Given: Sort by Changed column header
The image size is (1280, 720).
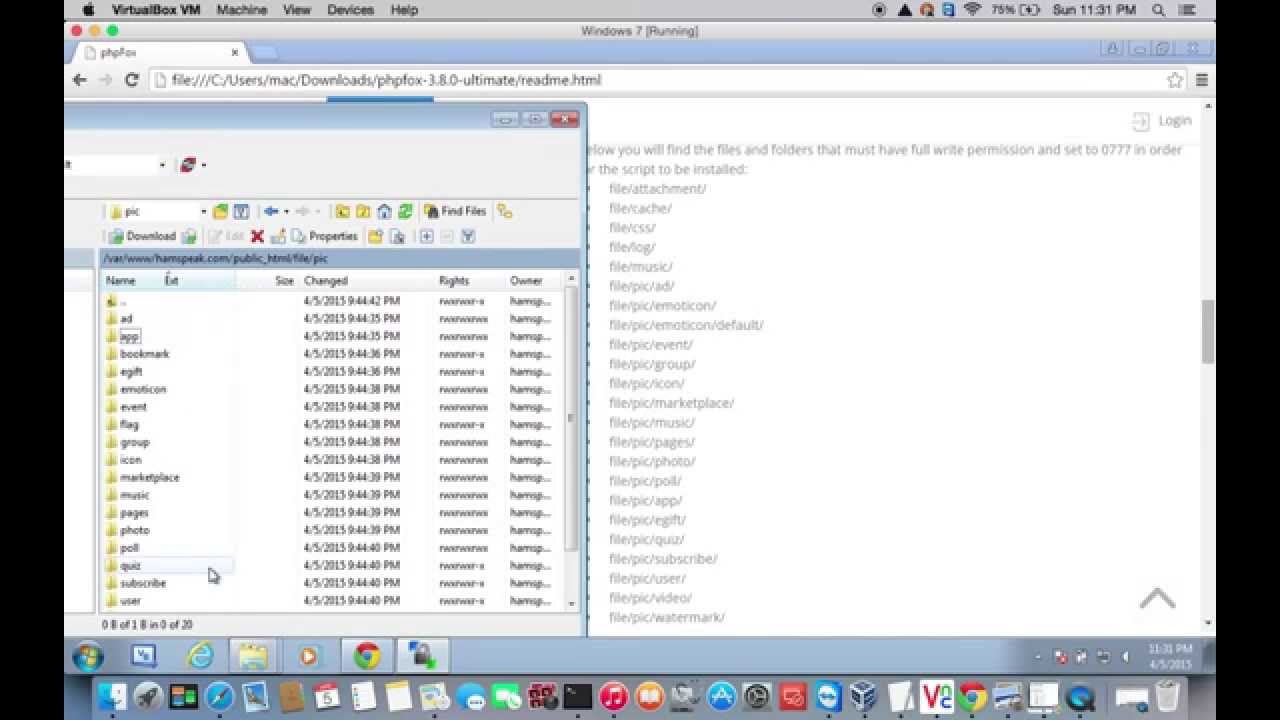Looking at the screenshot, I should 326,281.
